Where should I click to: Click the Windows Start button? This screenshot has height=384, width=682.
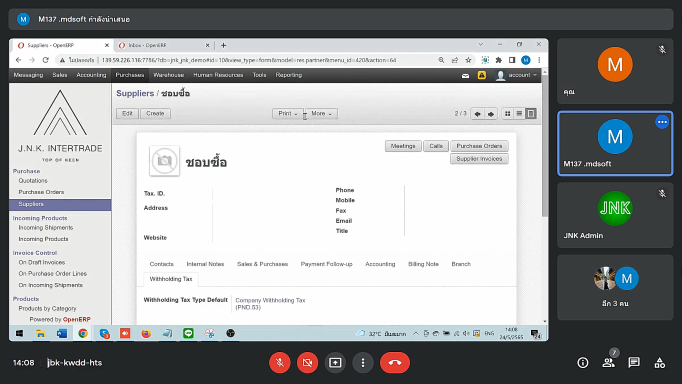[x=19, y=334]
